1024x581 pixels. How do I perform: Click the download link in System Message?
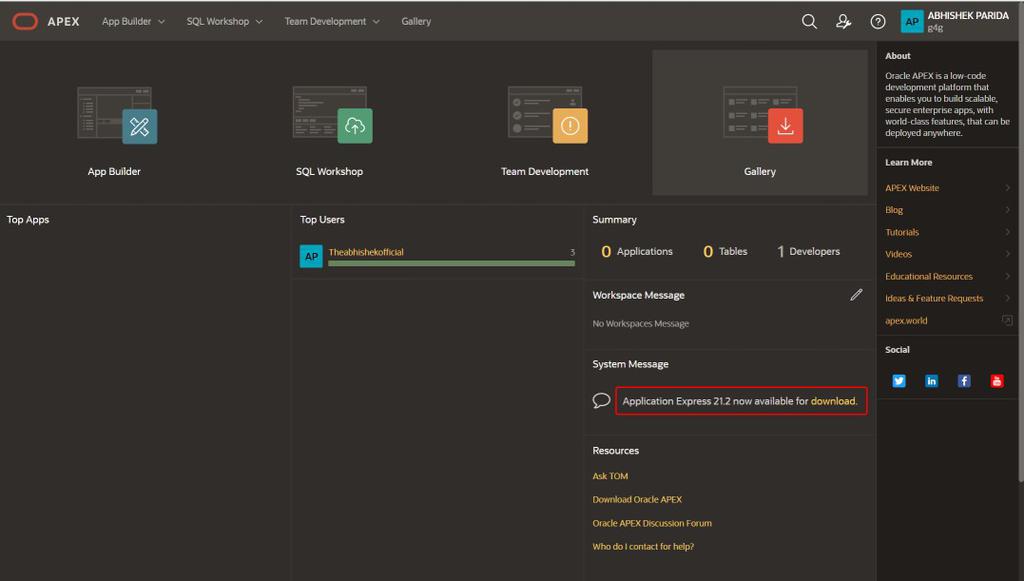(x=833, y=401)
